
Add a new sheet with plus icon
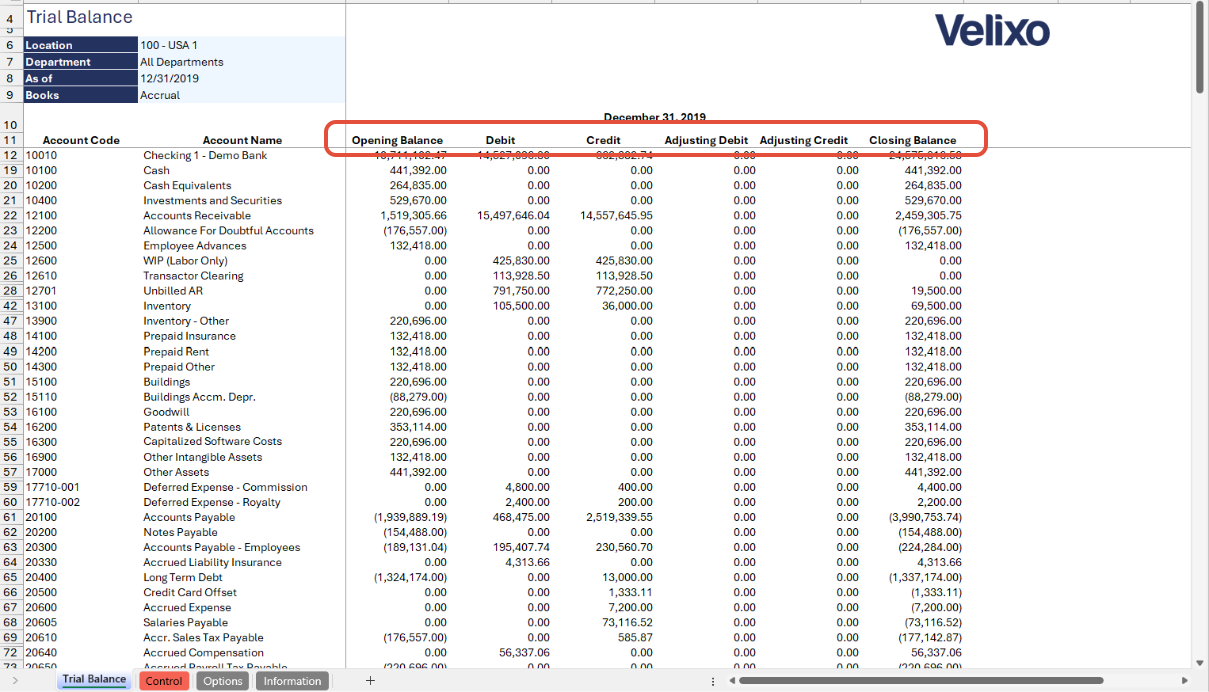pyautogui.click(x=370, y=681)
